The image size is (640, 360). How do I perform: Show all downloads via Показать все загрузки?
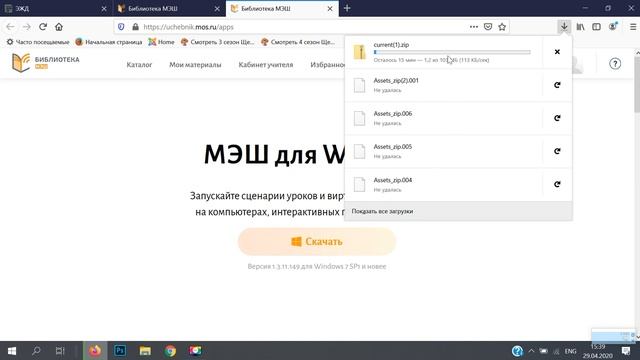coord(458,211)
